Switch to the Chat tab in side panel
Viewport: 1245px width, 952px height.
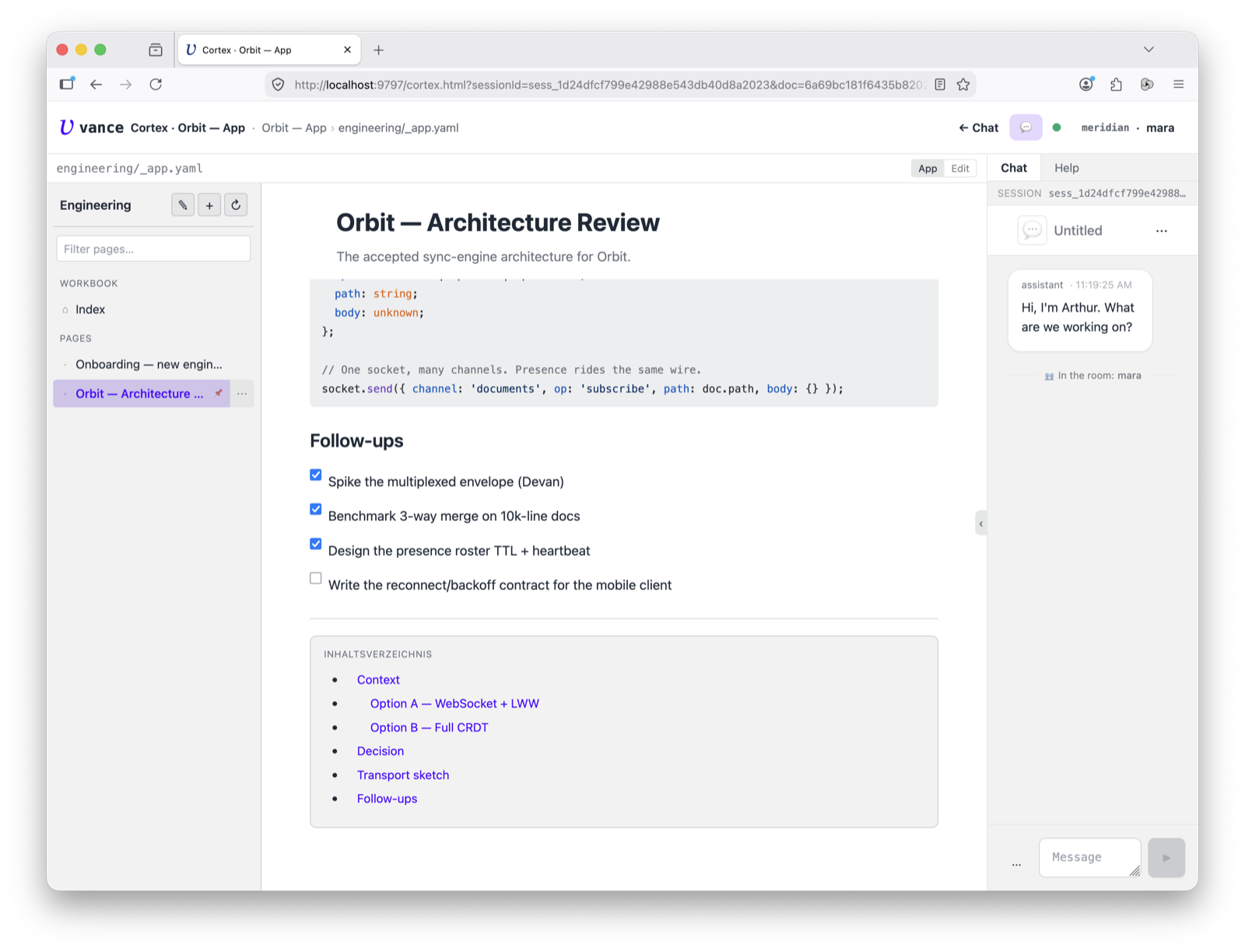[1013, 168]
